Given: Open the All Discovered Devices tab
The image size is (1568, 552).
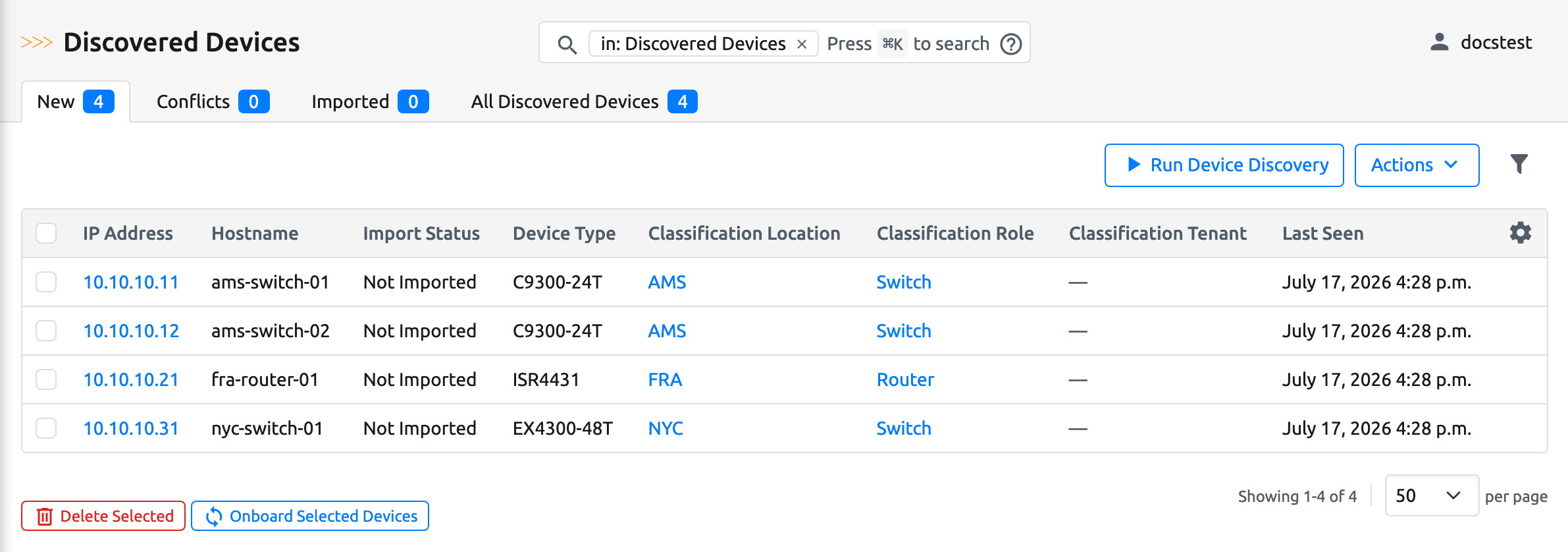Looking at the screenshot, I should [584, 102].
